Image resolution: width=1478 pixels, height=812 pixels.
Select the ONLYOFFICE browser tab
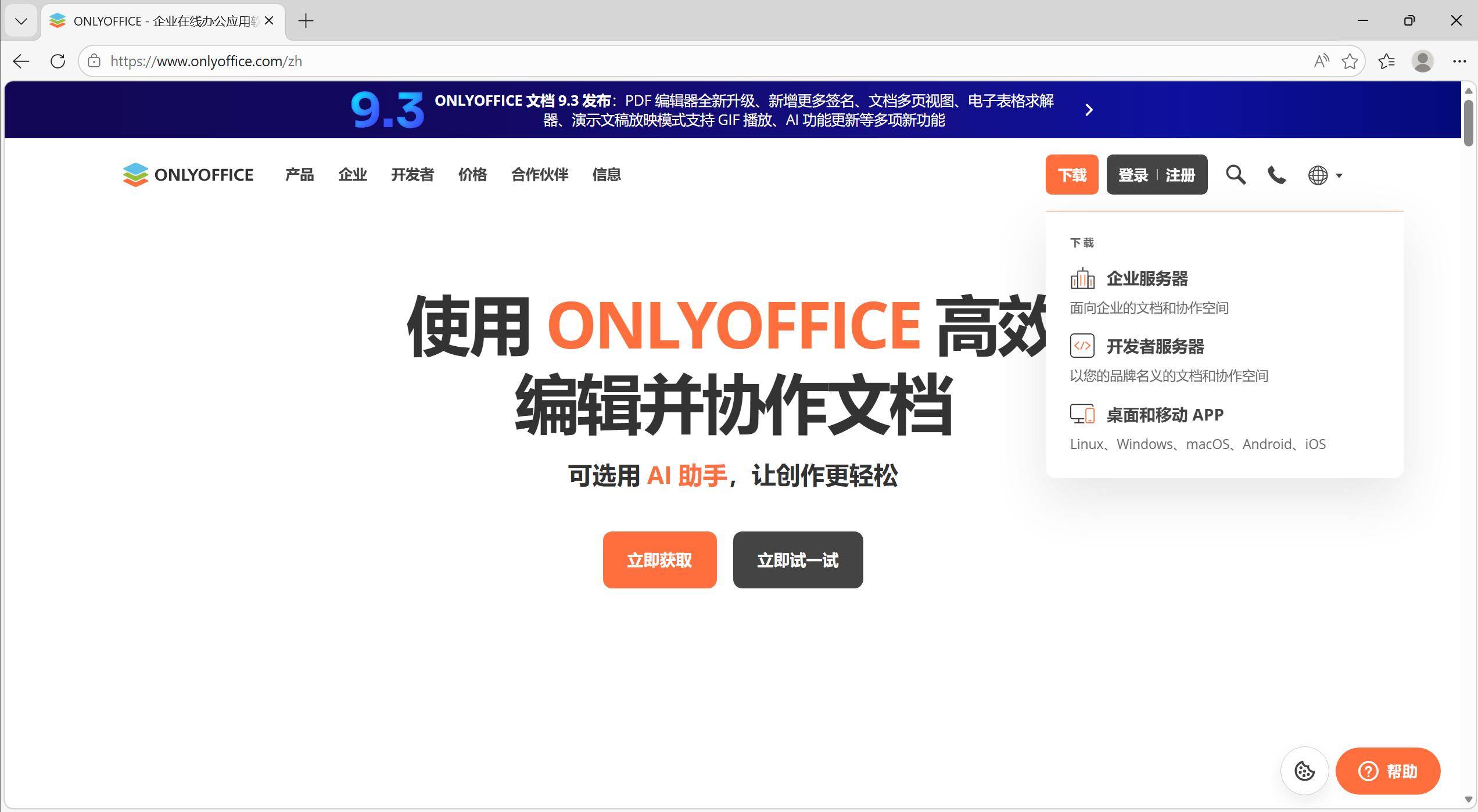pyautogui.click(x=163, y=21)
